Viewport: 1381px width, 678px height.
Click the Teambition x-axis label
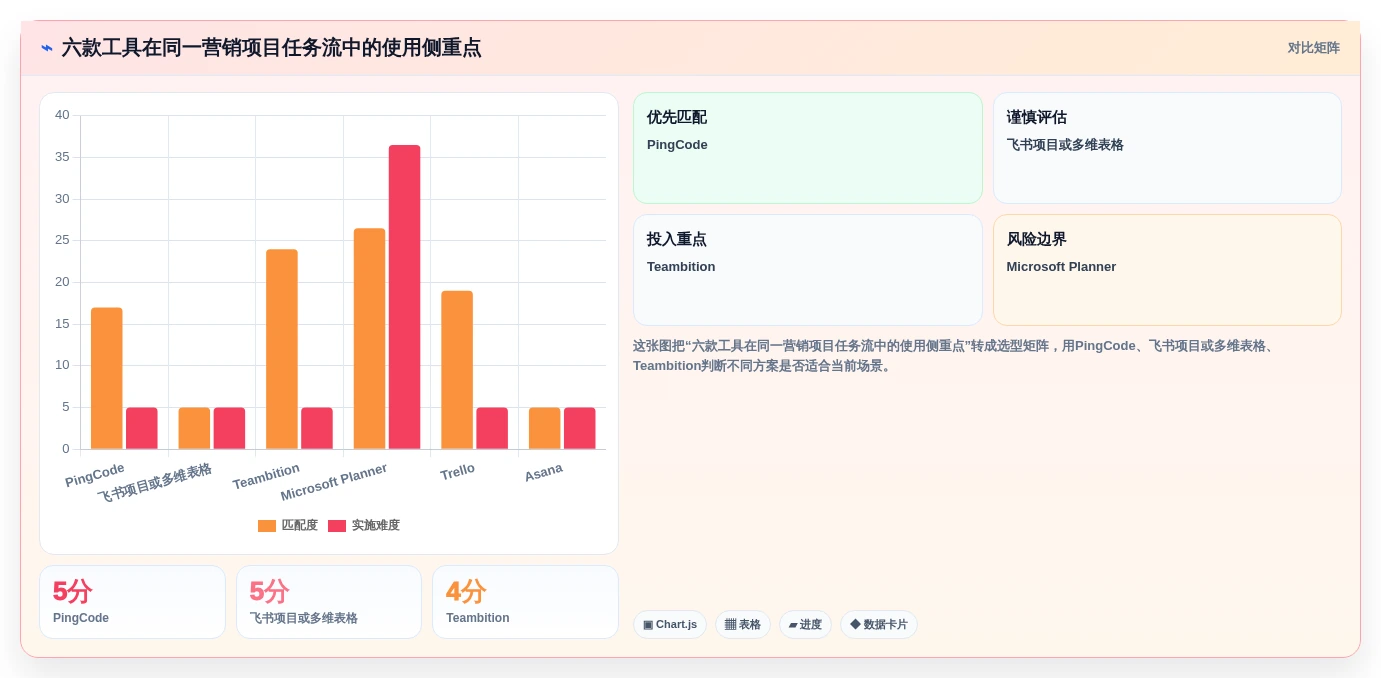pyautogui.click(x=266, y=476)
